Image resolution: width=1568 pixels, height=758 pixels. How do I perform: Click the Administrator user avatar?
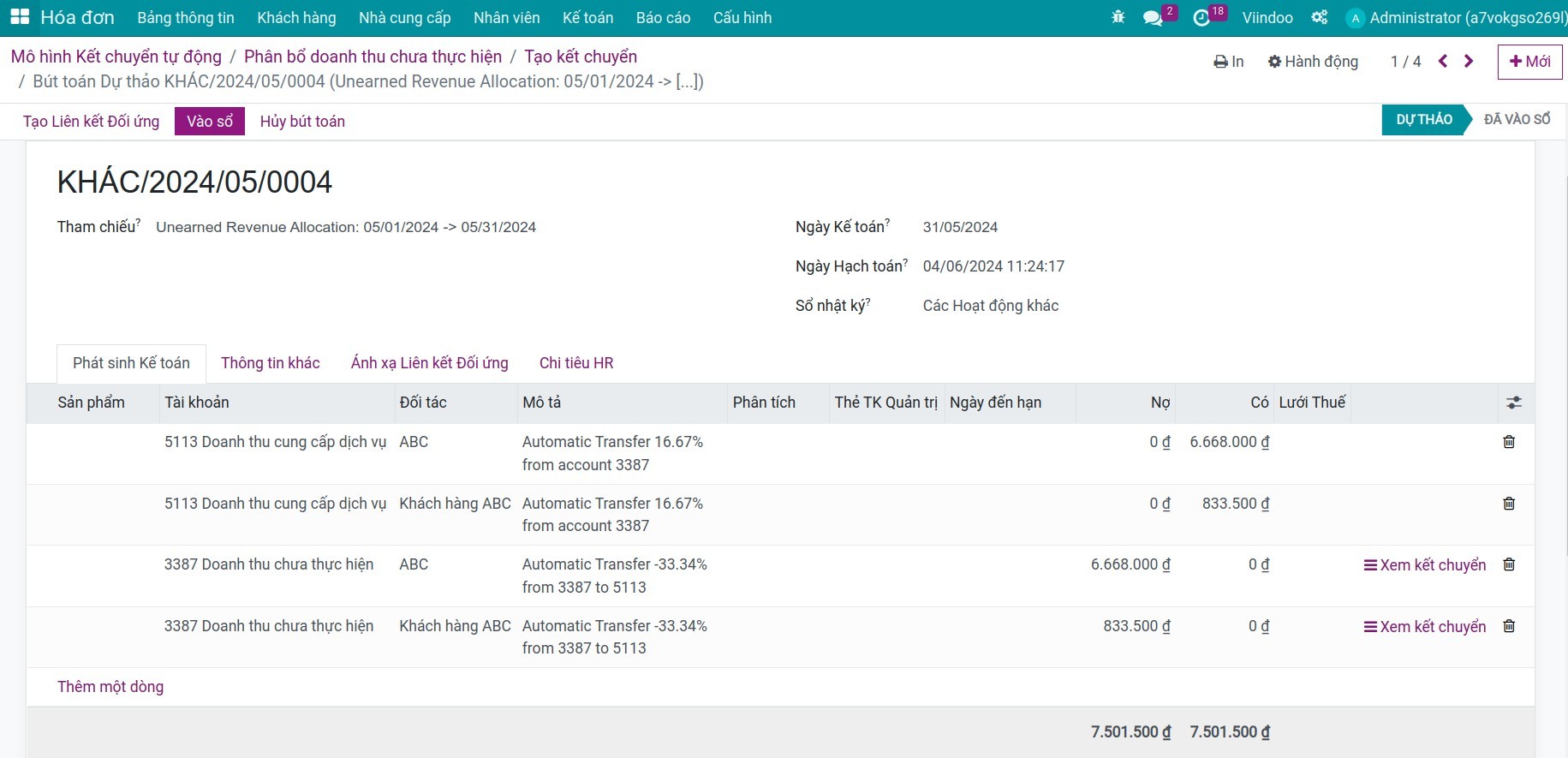click(x=1355, y=18)
